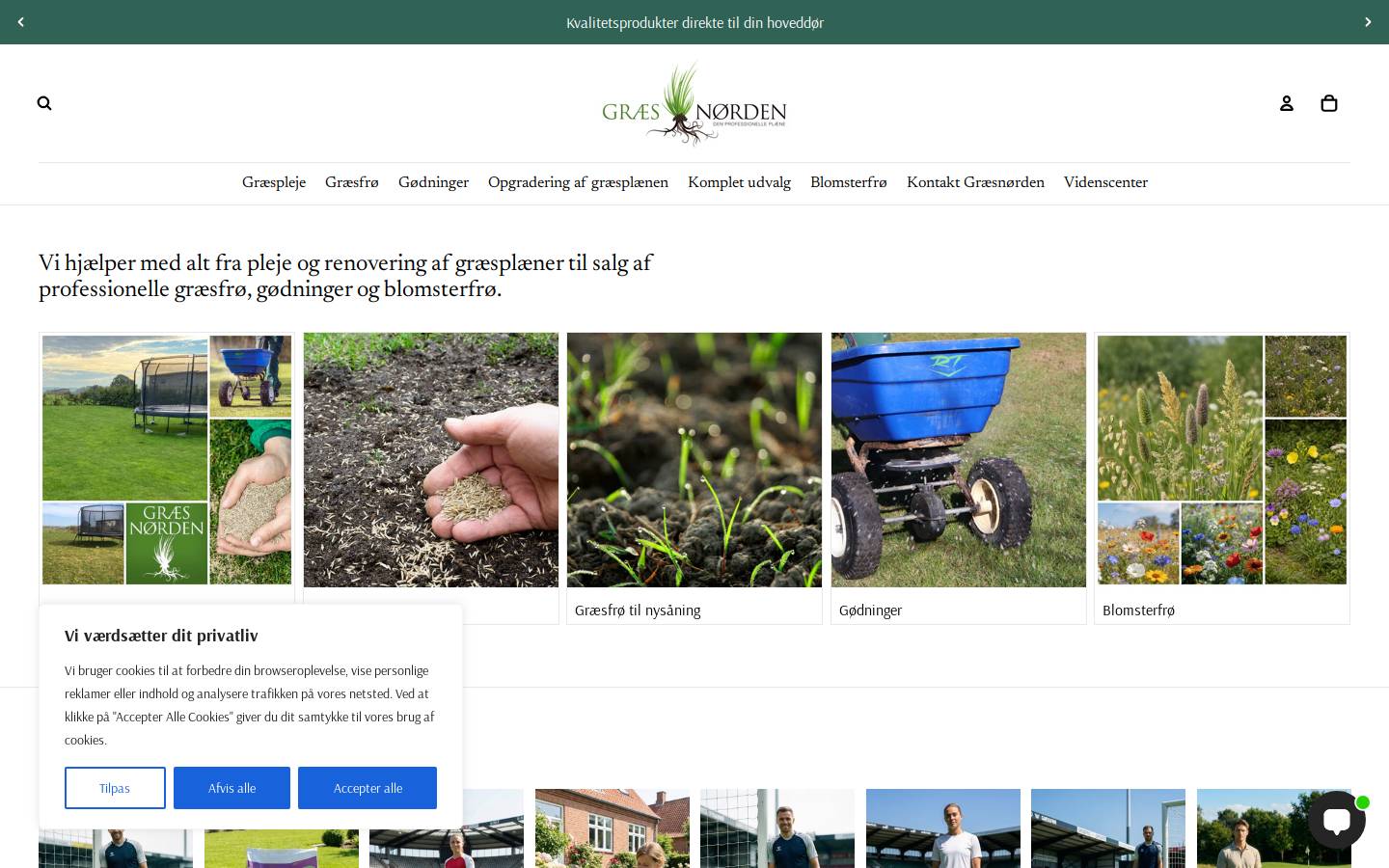Open the Gødninger menu
Viewport: 1389px width, 868px height.
pos(433,182)
